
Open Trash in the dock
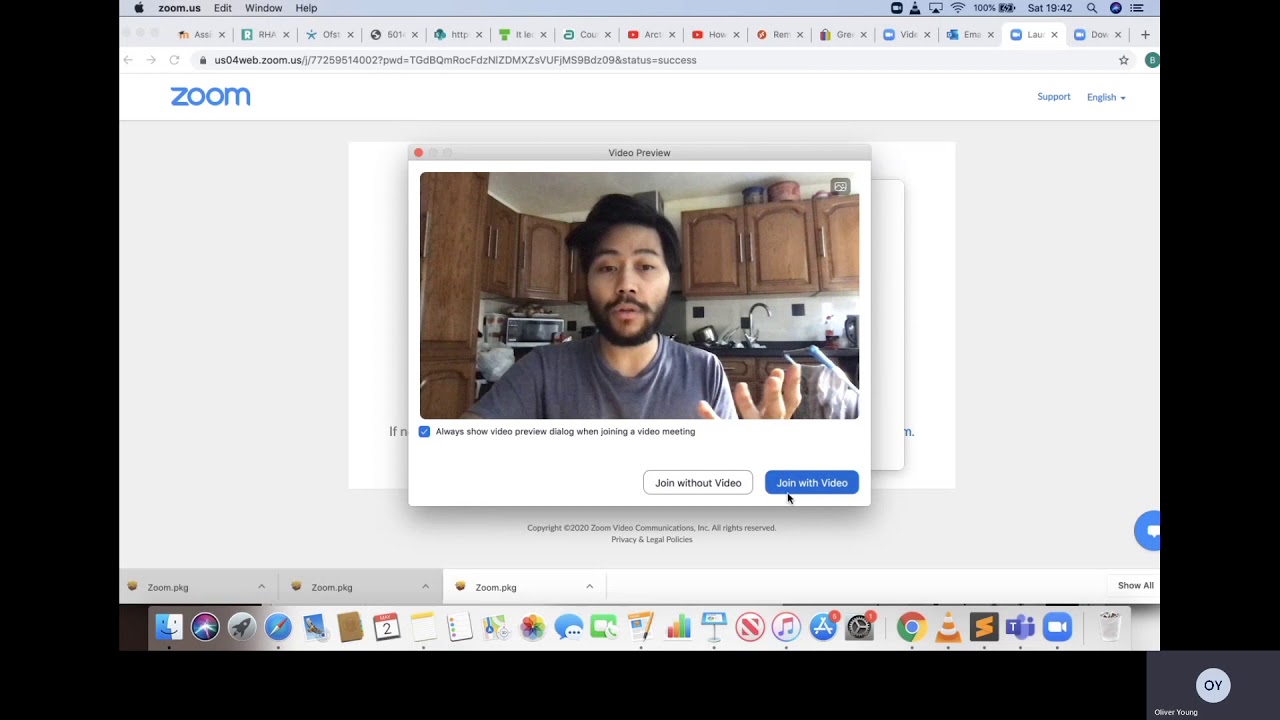click(1109, 627)
